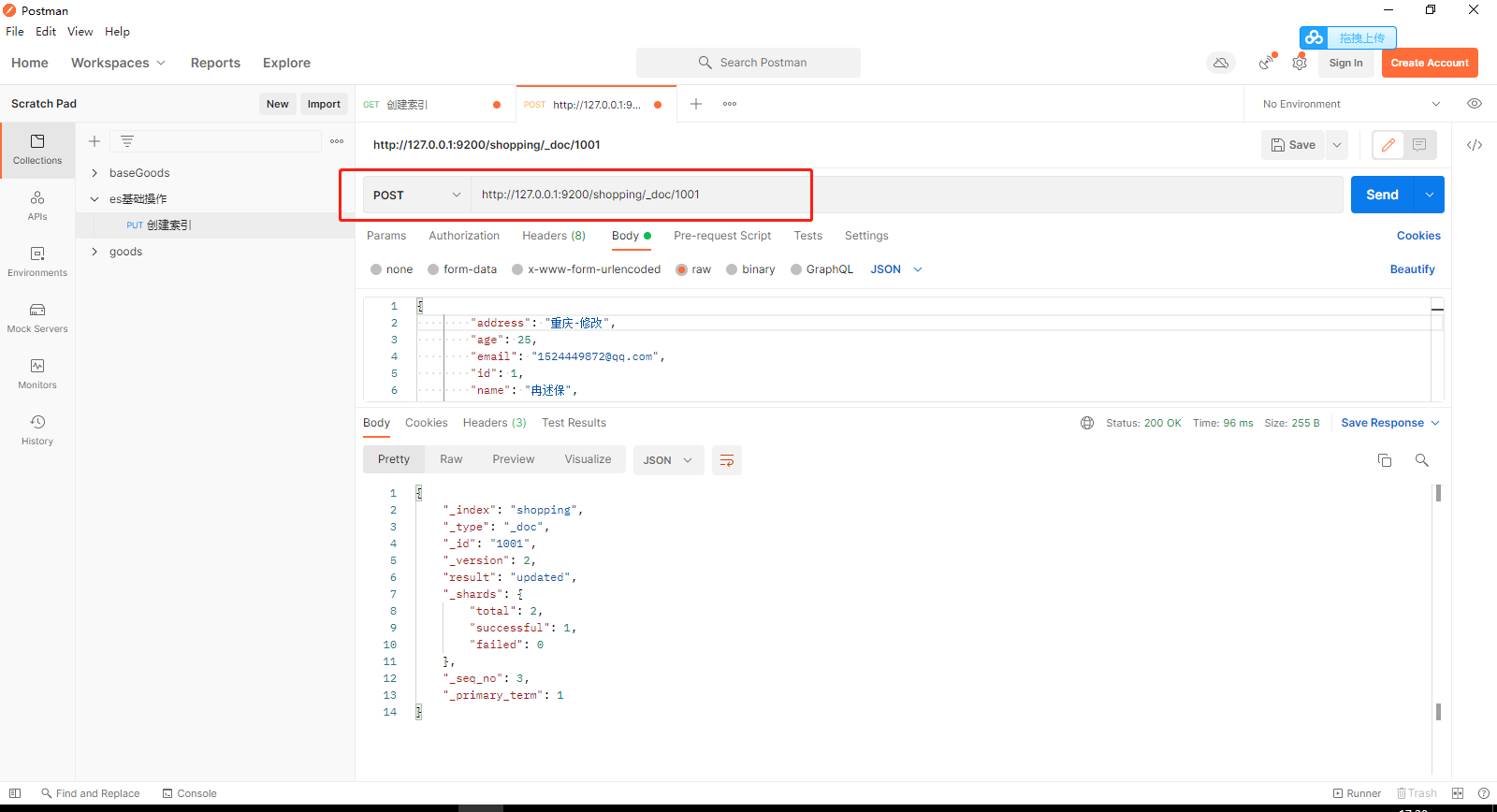Collapse the es基础操作 collection
The width and height of the screenshot is (1497, 812).
94,199
